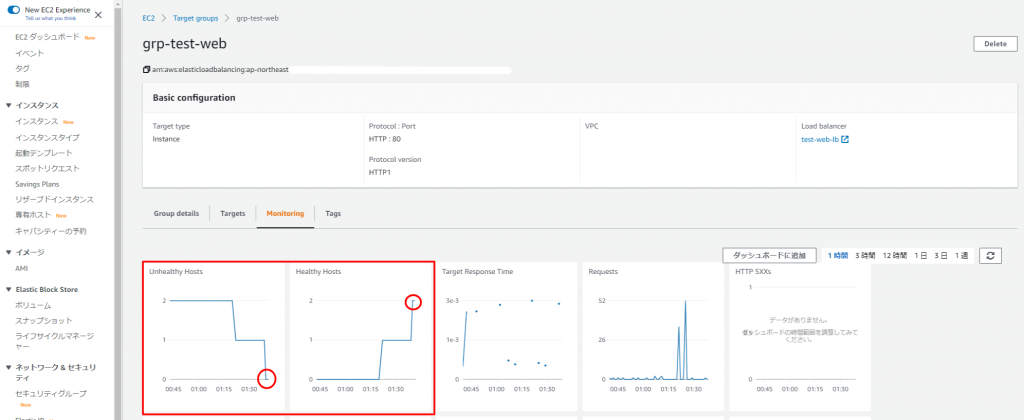
Task: Open 起動テンプレート in sidebar
Action: click(44, 153)
